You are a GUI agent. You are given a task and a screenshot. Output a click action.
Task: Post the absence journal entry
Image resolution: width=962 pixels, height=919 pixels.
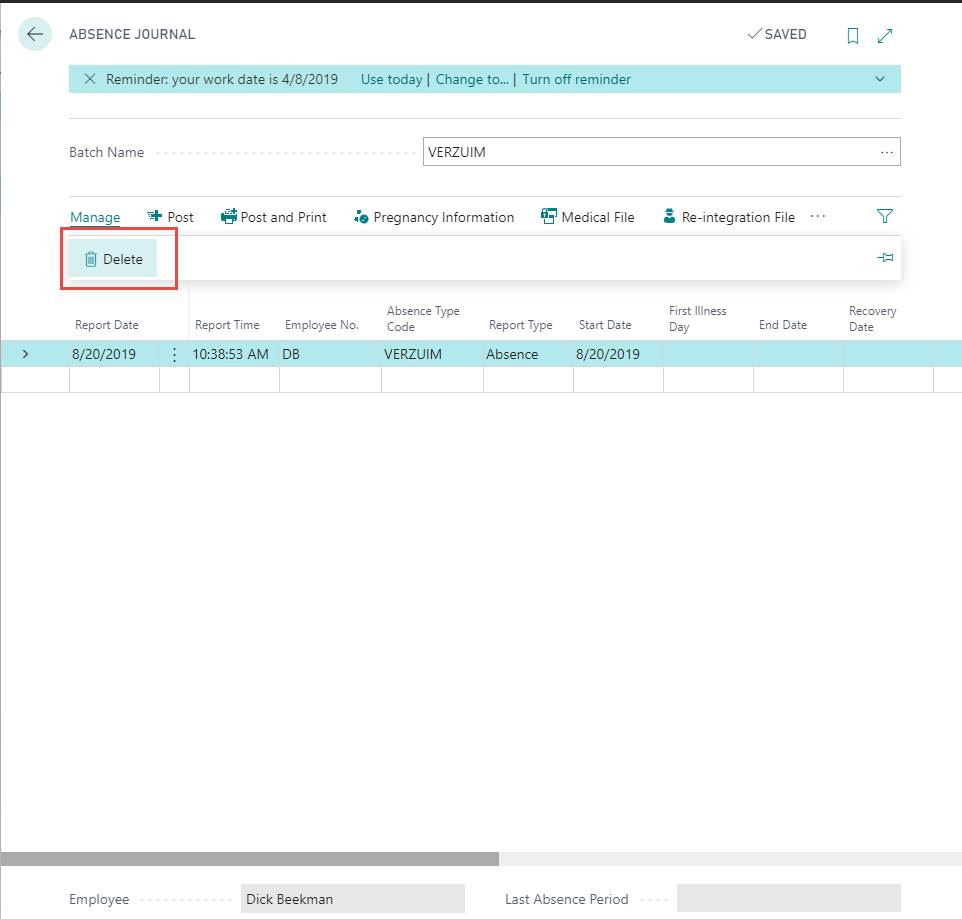[x=170, y=216]
